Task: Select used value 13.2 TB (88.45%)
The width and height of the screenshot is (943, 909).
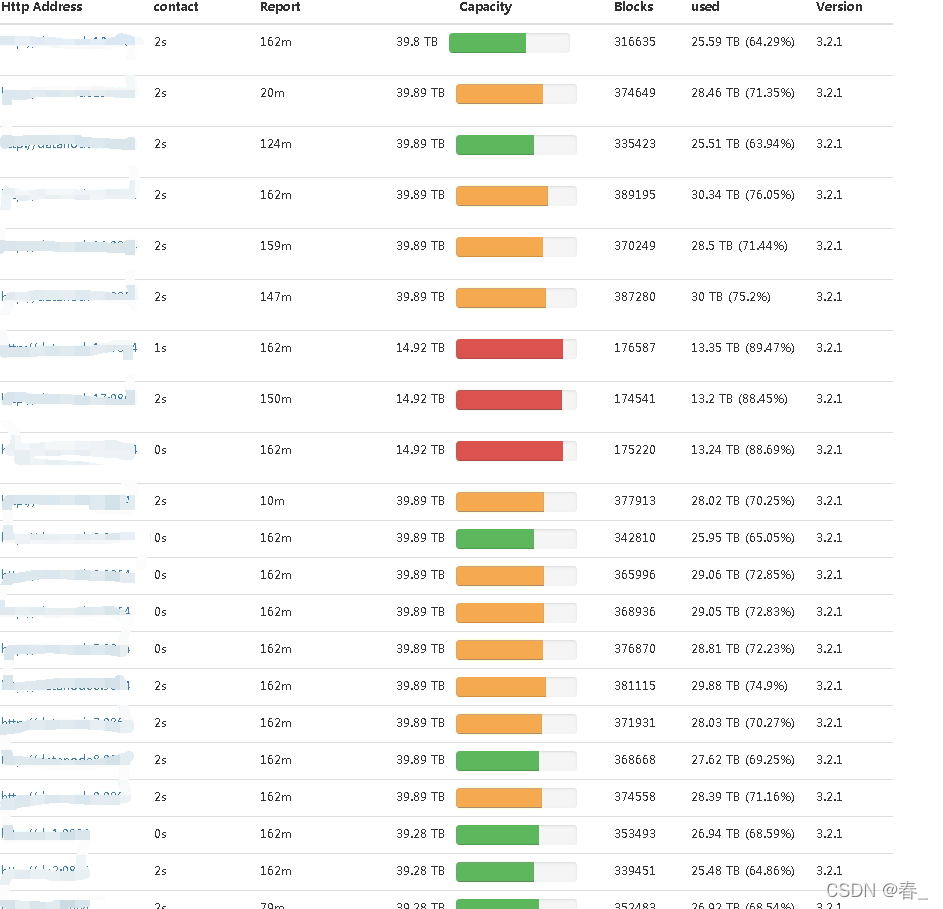Action: [739, 400]
